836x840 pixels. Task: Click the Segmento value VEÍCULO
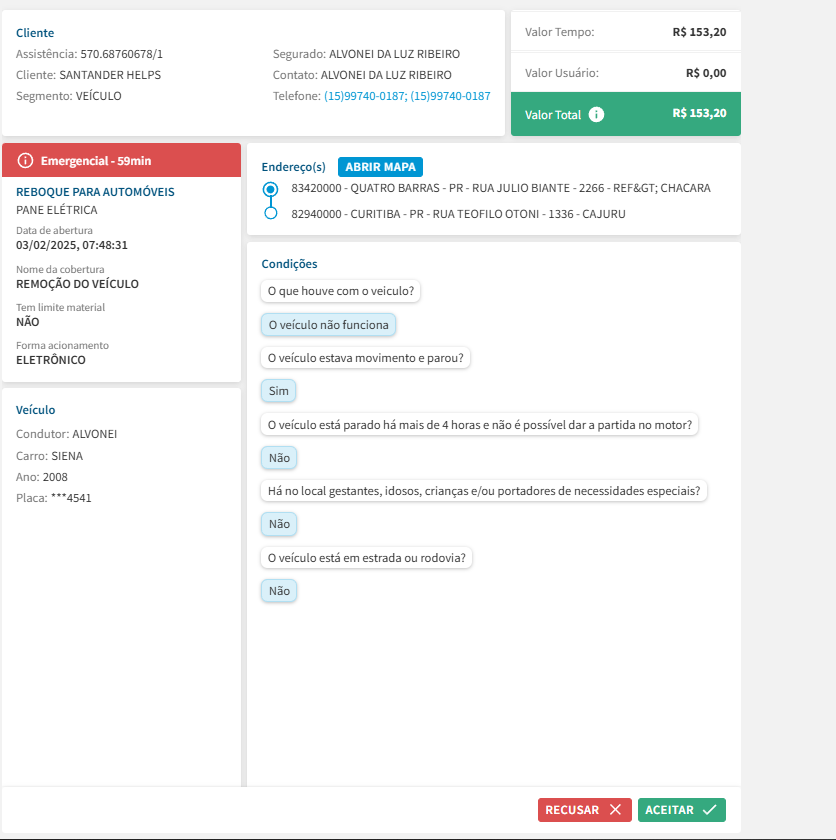99,96
